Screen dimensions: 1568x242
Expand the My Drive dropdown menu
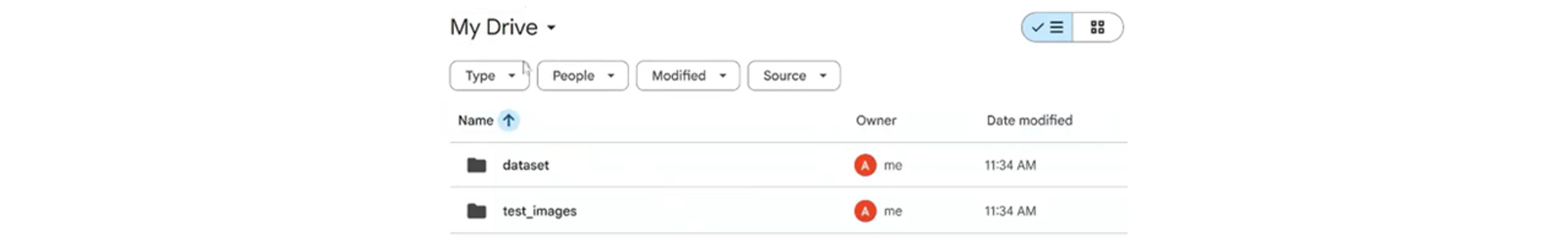(552, 27)
